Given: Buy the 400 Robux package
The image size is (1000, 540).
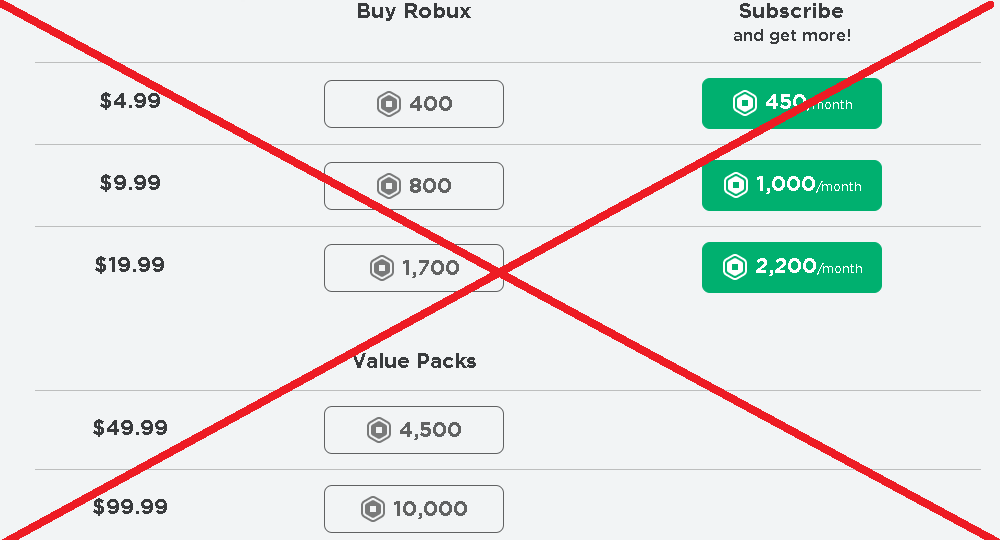Looking at the screenshot, I should click(x=414, y=104).
